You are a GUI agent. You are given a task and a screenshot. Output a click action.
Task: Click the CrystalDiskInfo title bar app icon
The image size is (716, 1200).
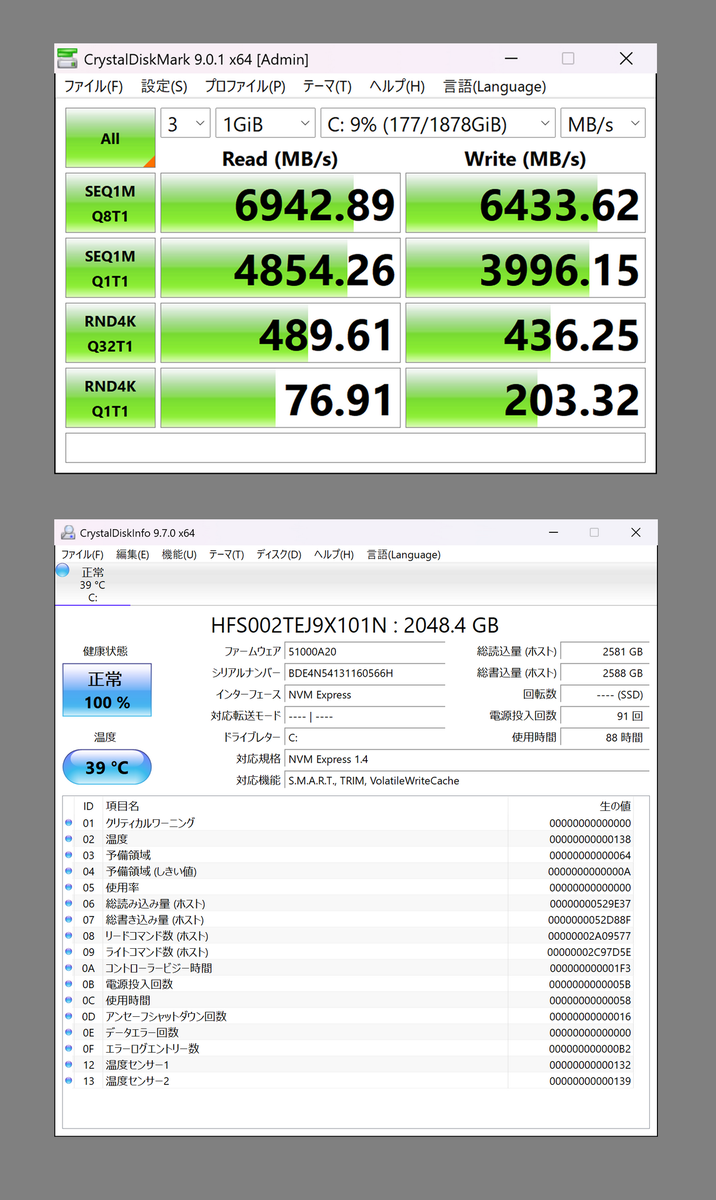tap(67, 532)
